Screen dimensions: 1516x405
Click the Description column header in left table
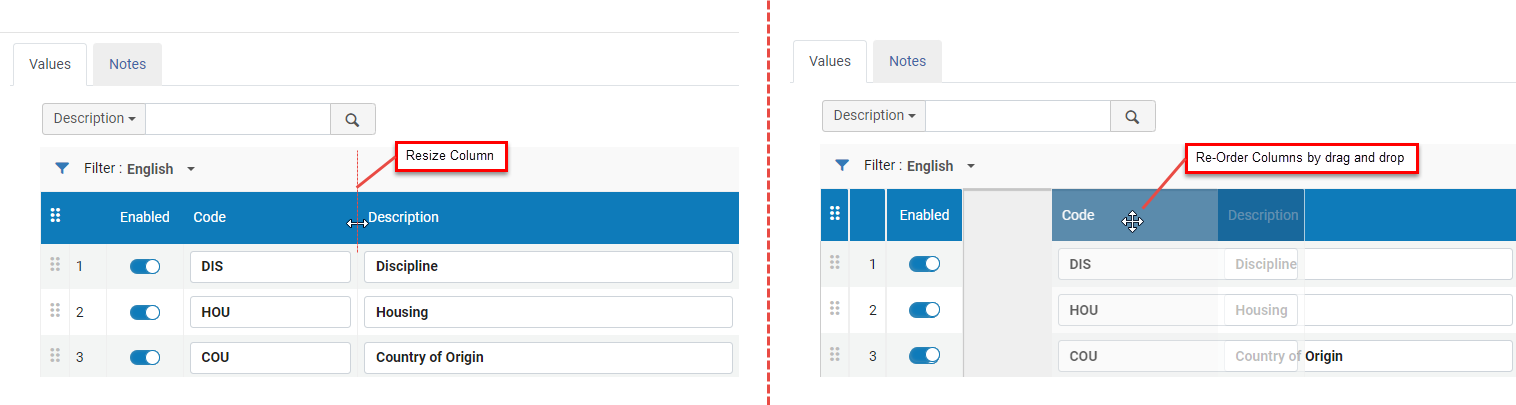click(404, 217)
